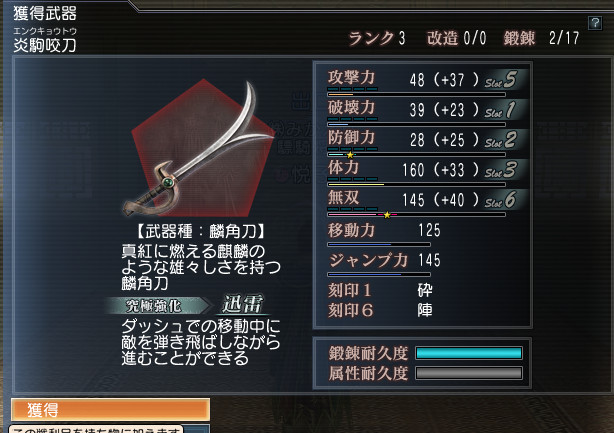The height and width of the screenshot is (433, 614).
Task: Click the gray 属性耐久度 gauge
Action: click(x=469, y=373)
